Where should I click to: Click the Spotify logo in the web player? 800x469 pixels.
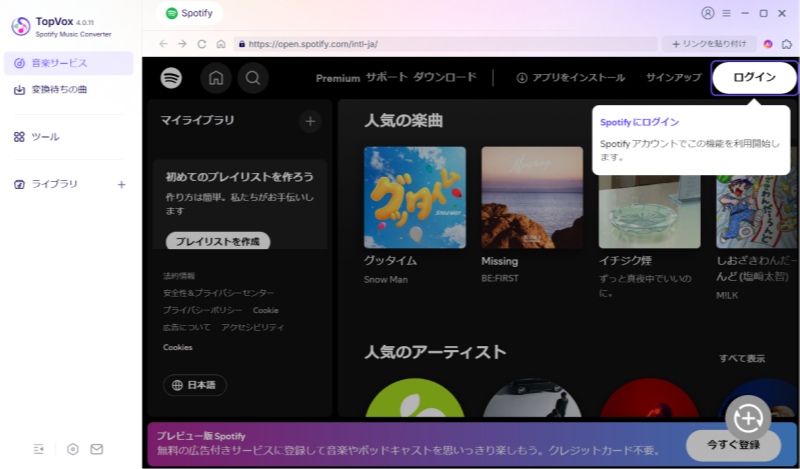tap(171, 78)
